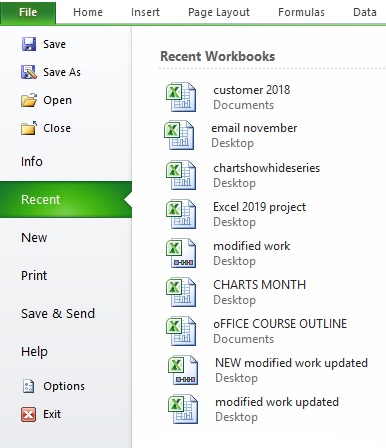Click the red Exit icon
The width and height of the screenshot is (386, 448).
(x=28, y=414)
